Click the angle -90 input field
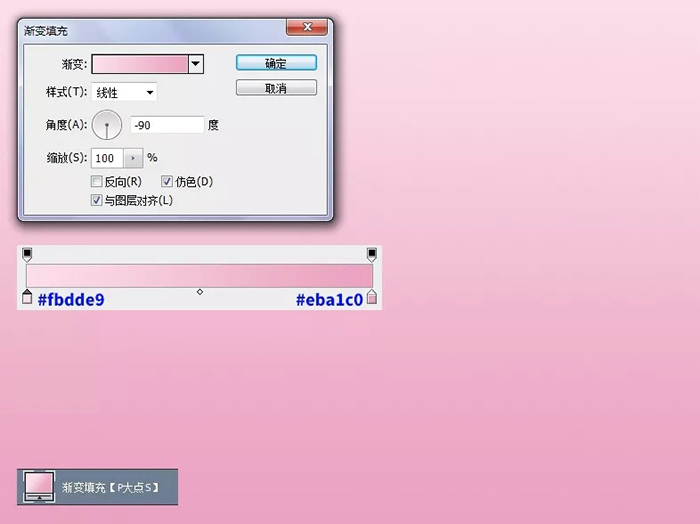 click(167, 125)
